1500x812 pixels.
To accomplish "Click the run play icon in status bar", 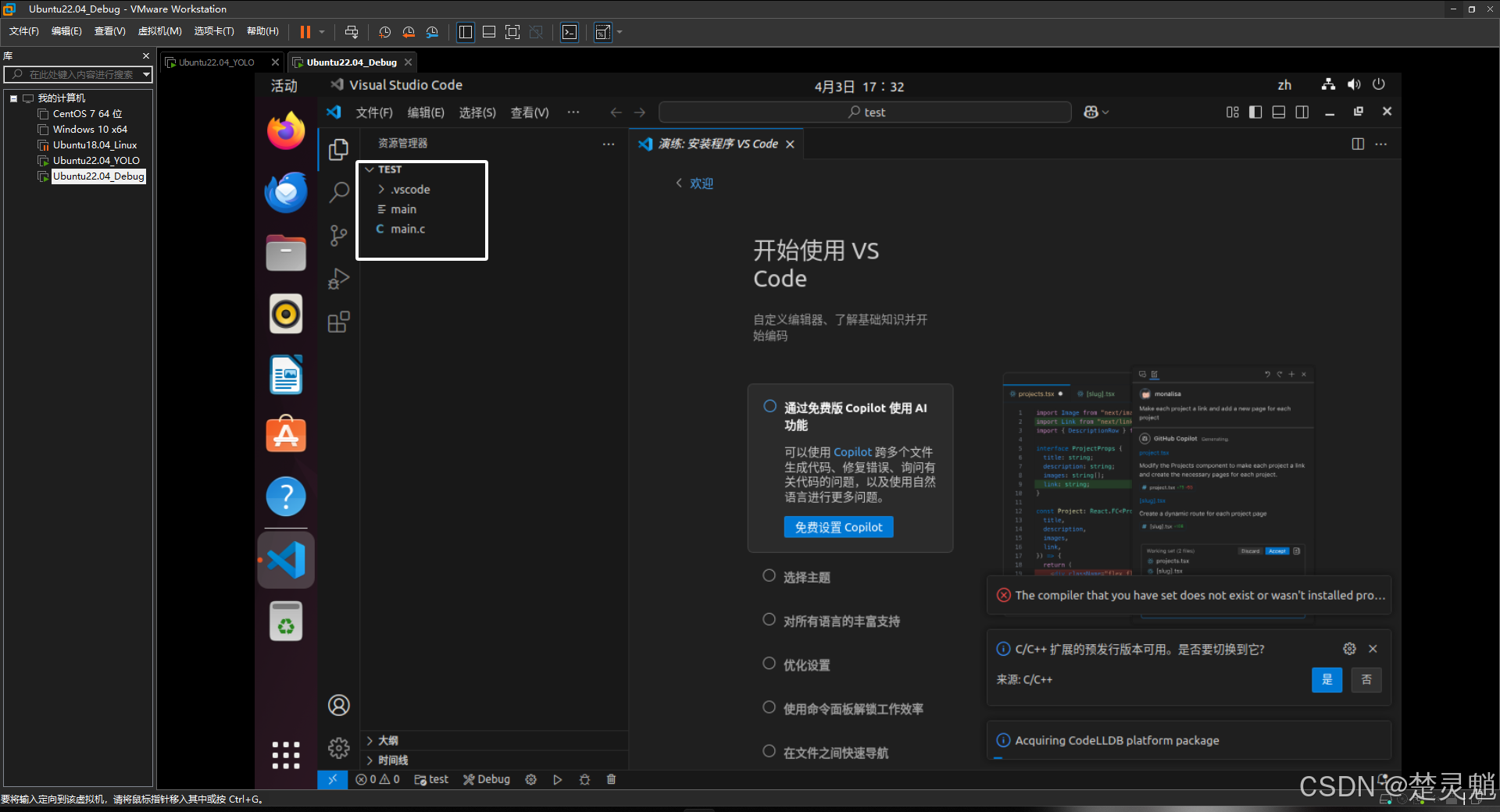I will point(557,779).
